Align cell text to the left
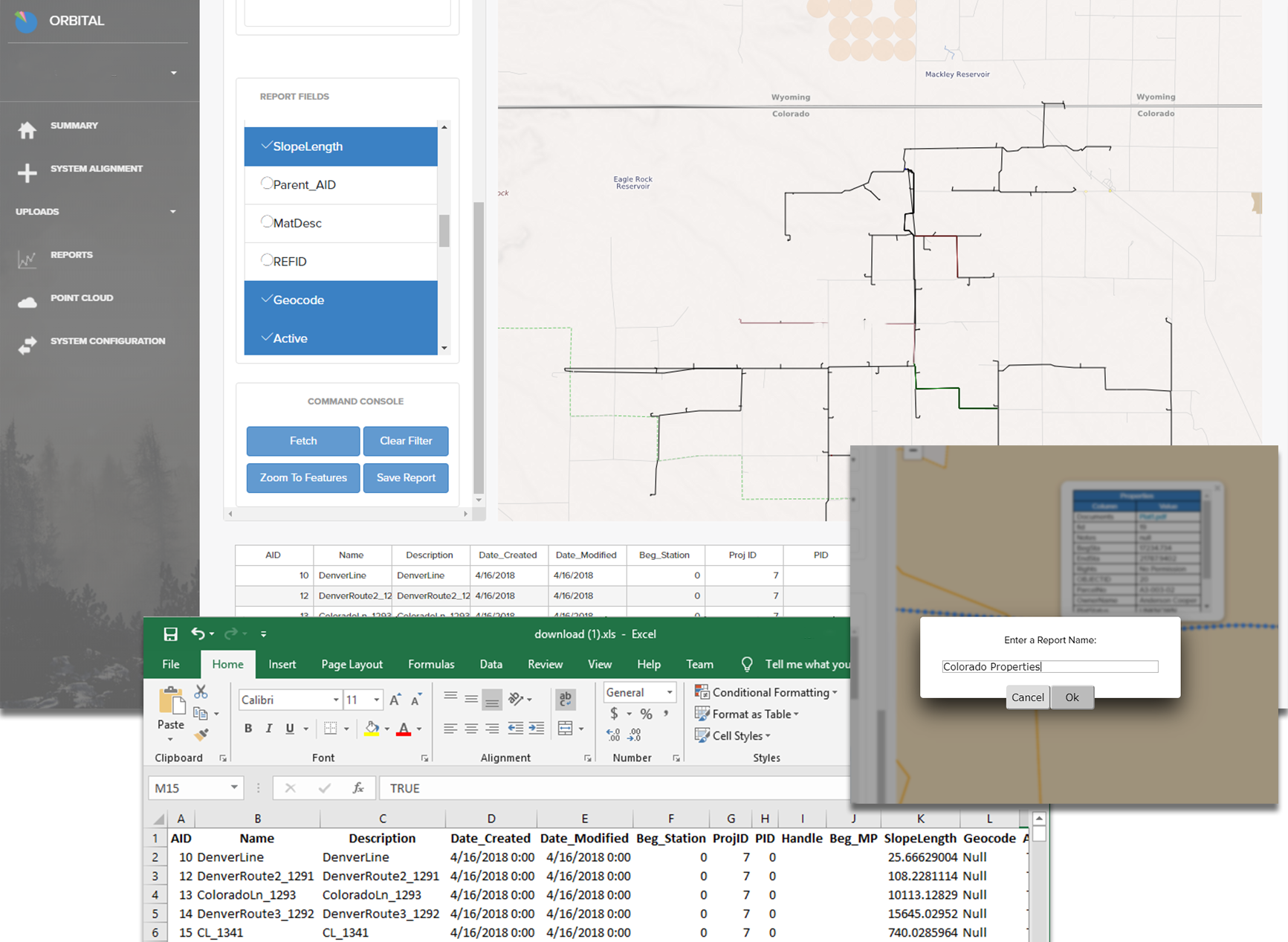 click(x=450, y=729)
